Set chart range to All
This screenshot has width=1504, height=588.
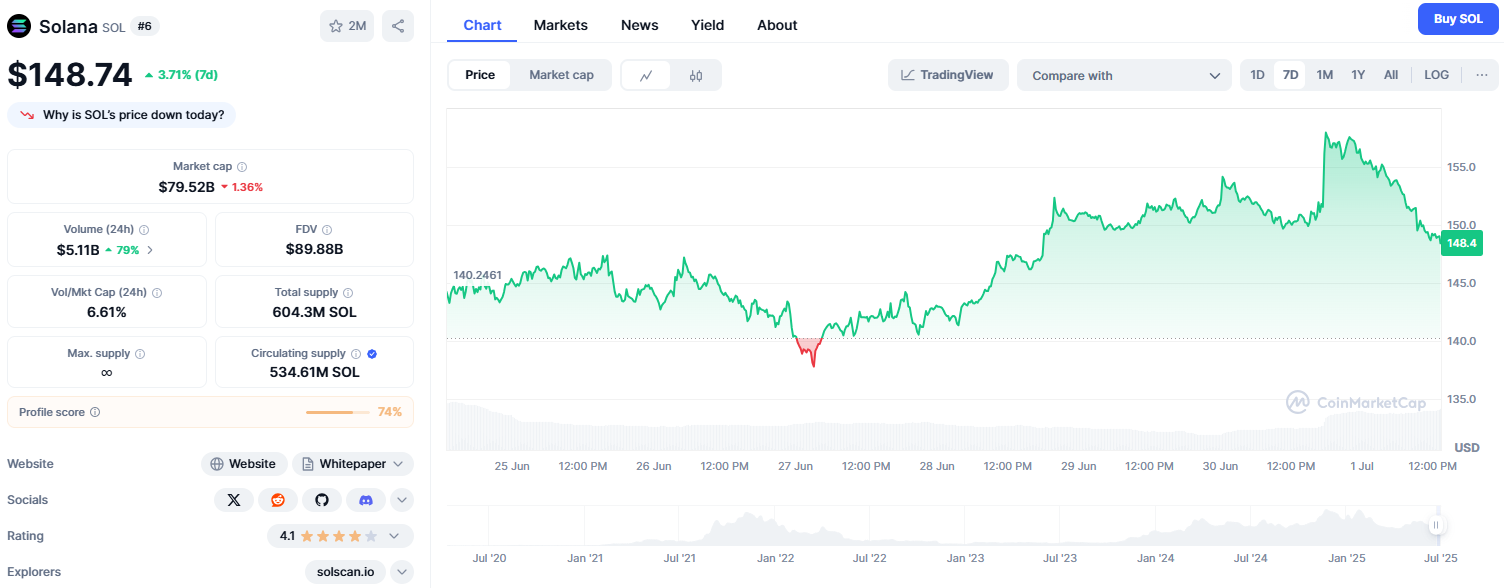[x=1391, y=75]
